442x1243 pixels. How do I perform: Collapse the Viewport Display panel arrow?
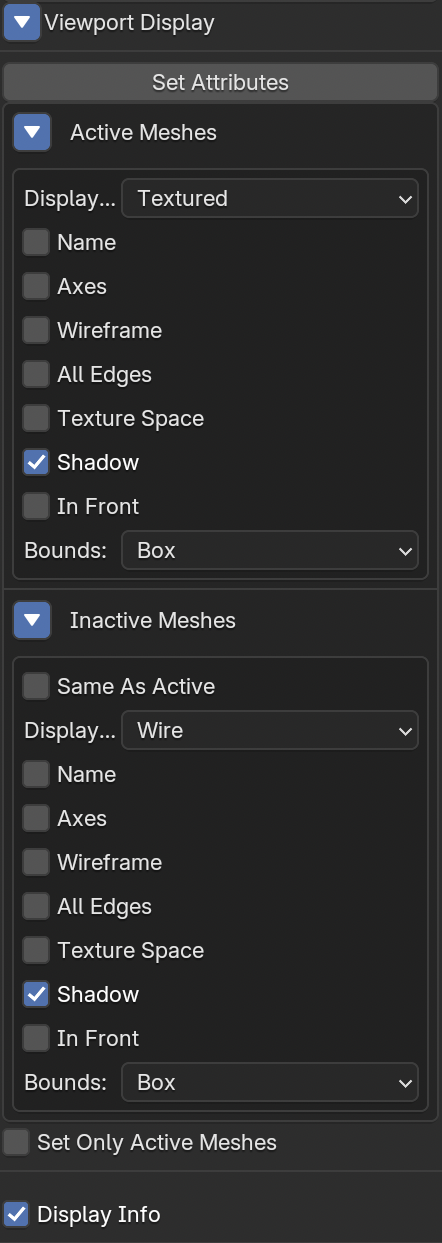(x=22, y=22)
